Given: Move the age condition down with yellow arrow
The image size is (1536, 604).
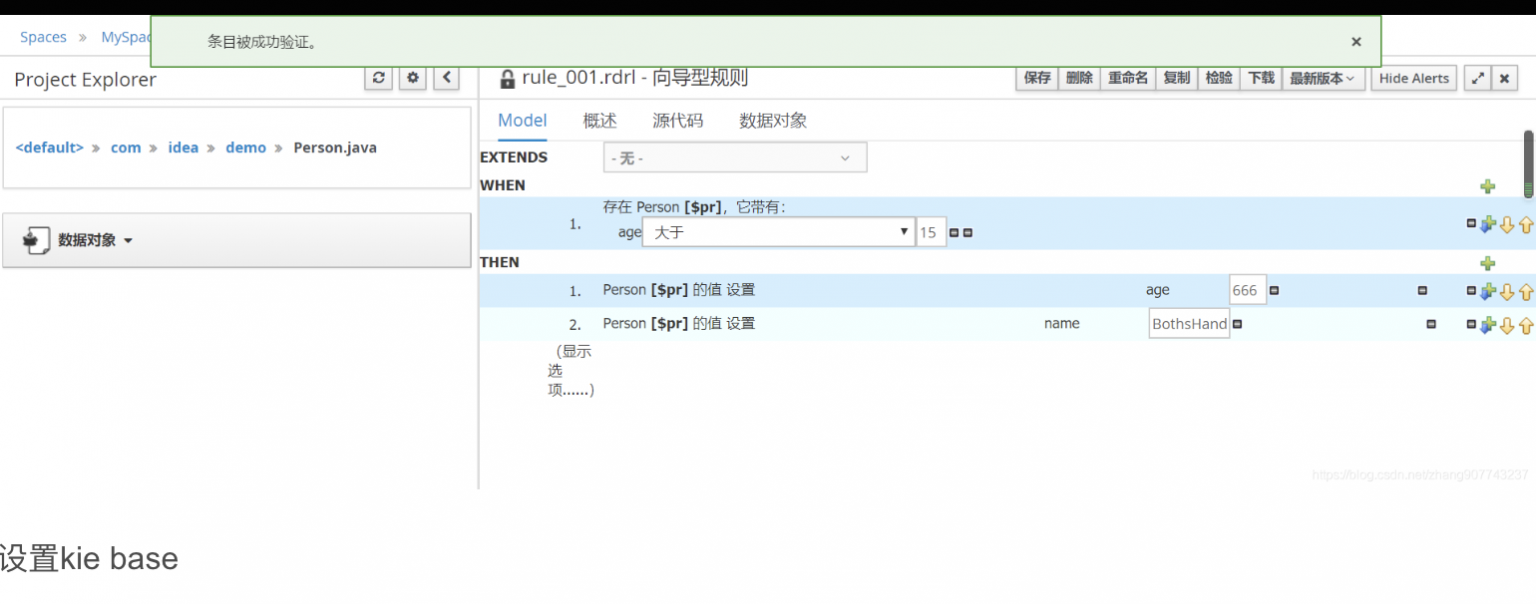Looking at the screenshot, I should click(1507, 224).
